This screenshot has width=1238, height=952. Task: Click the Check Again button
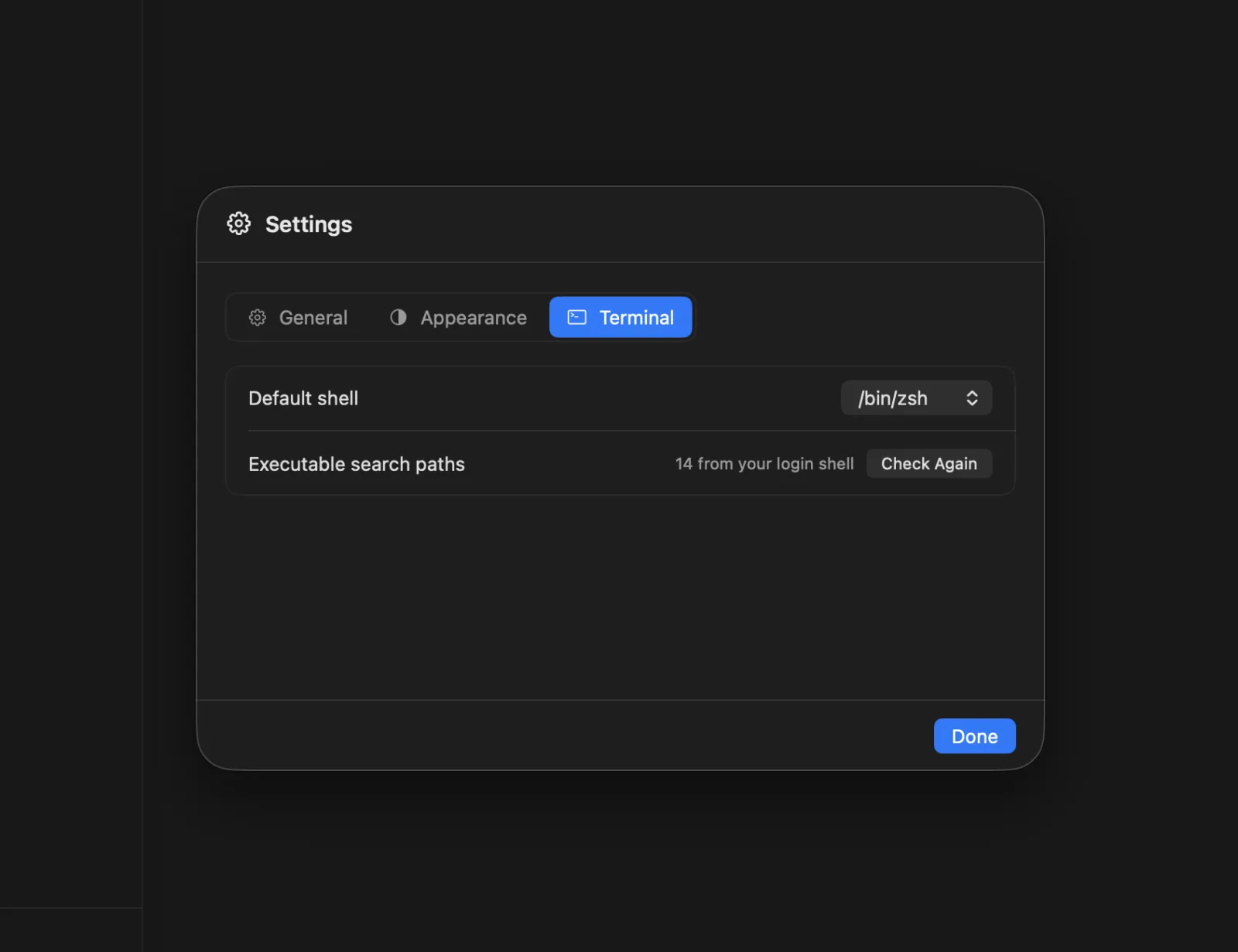click(x=929, y=464)
